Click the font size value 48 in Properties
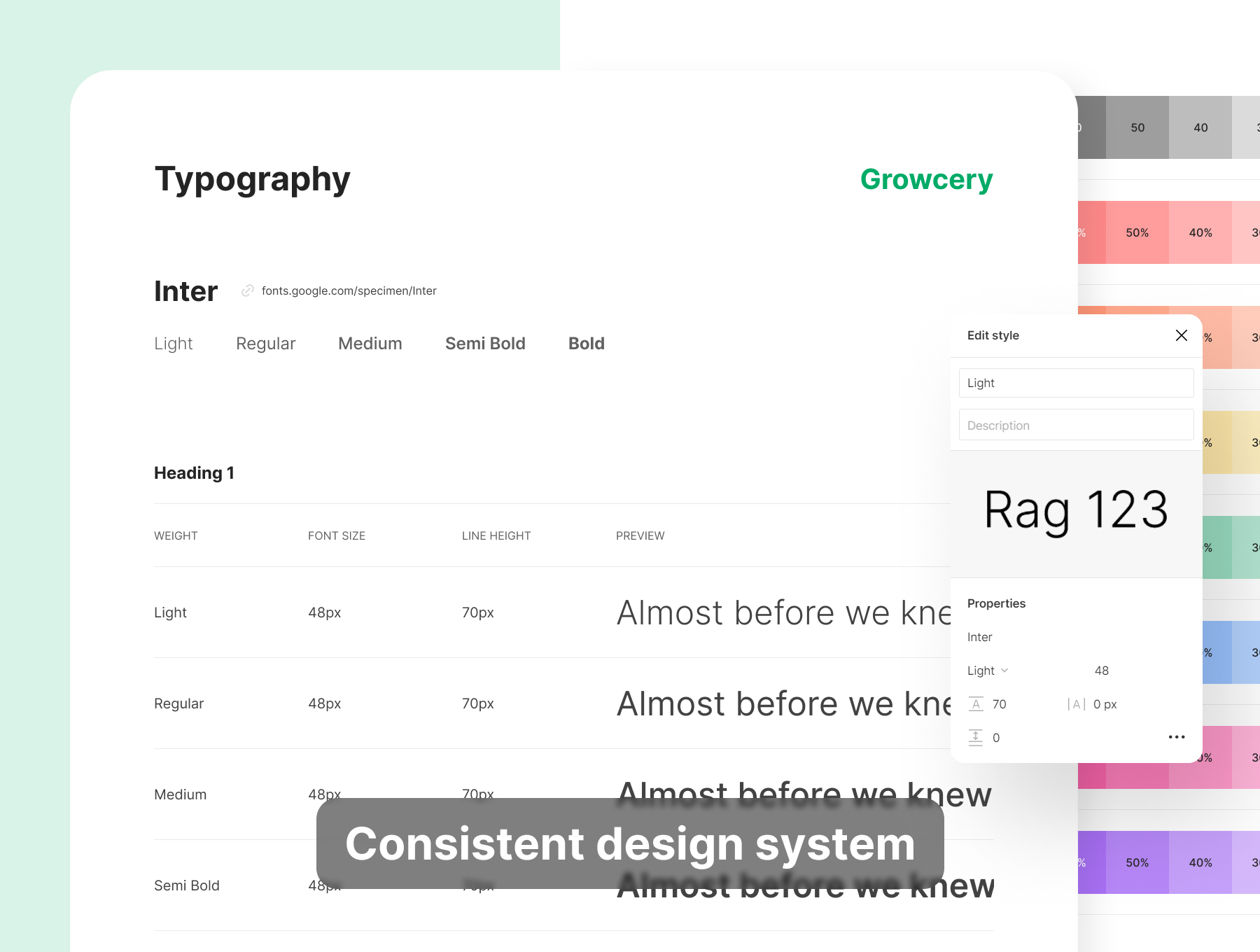1260x952 pixels. [x=1101, y=671]
